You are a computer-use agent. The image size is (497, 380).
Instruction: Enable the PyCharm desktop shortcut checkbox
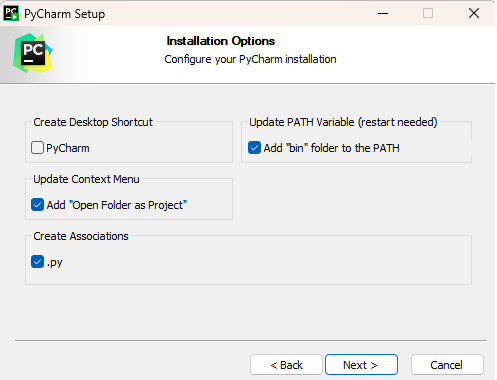pos(37,148)
